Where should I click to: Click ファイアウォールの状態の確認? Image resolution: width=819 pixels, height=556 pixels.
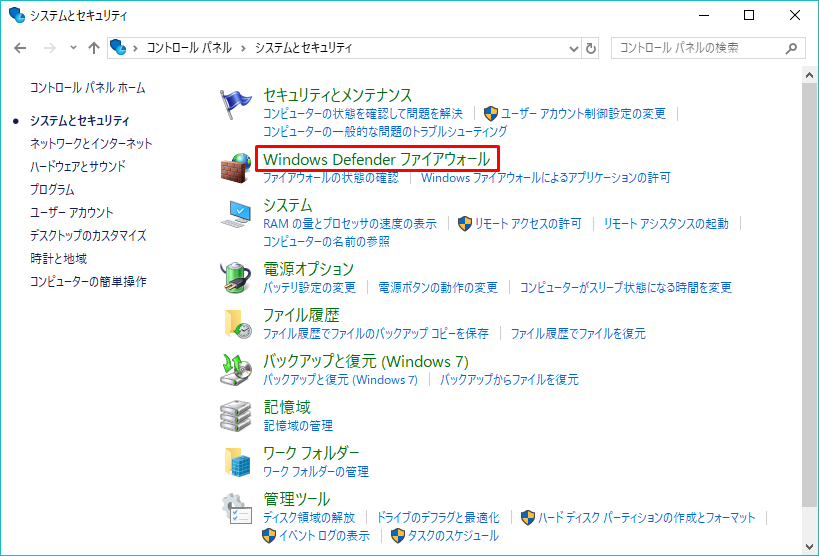331,178
